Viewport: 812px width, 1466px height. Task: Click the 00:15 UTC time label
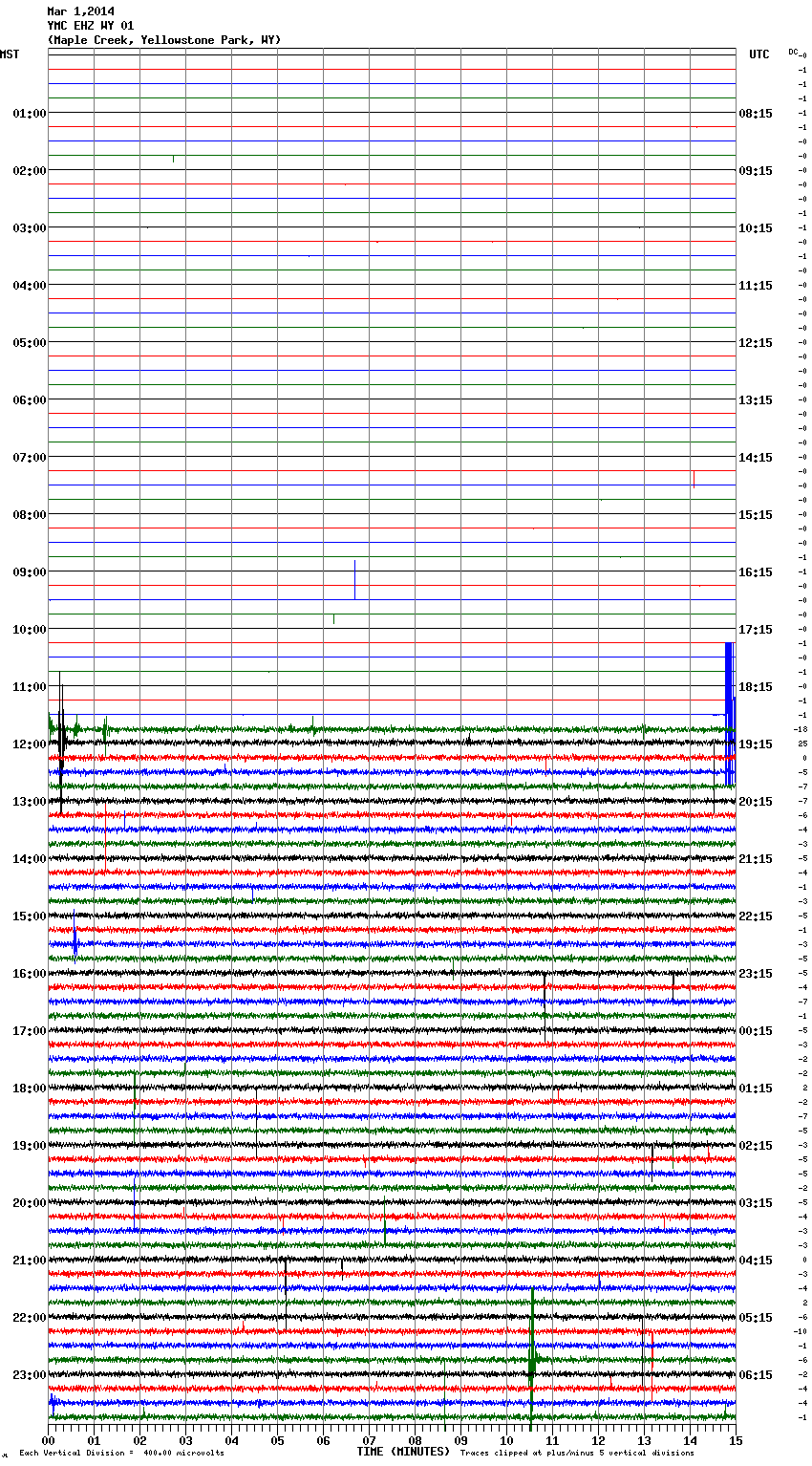[x=756, y=1031]
